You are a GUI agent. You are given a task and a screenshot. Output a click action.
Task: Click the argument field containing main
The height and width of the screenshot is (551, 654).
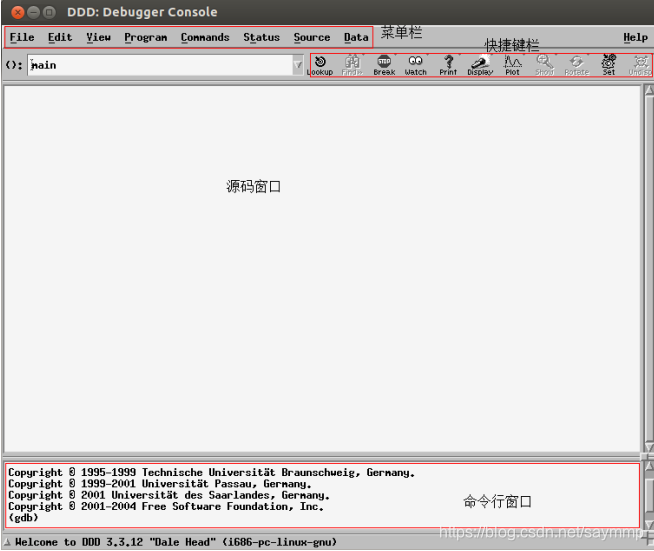tap(160, 65)
